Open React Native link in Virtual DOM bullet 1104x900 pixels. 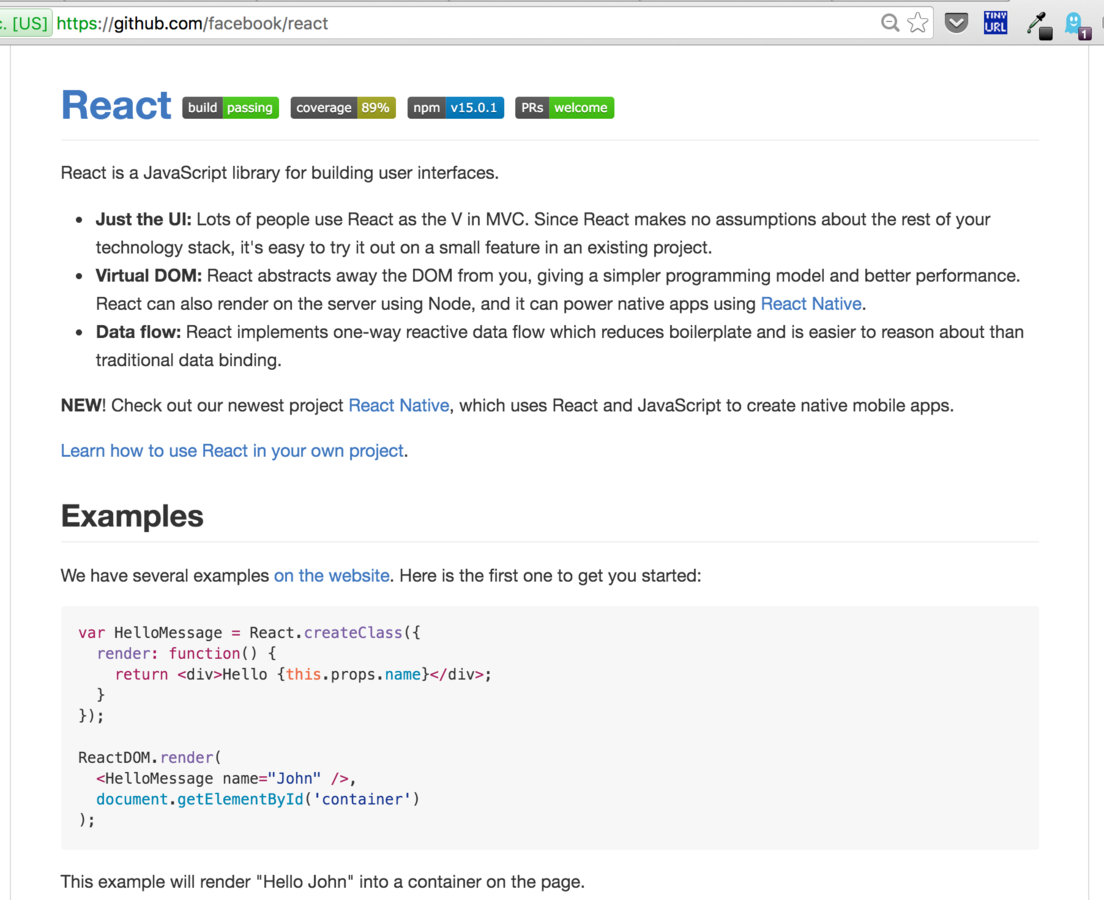(x=811, y=304)
